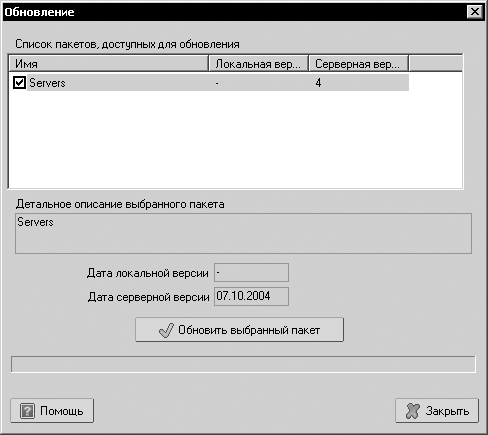Screen dimensions: 488x435
Task: Click the detailed description box showing Servers
Action: [x=243, y=233]
